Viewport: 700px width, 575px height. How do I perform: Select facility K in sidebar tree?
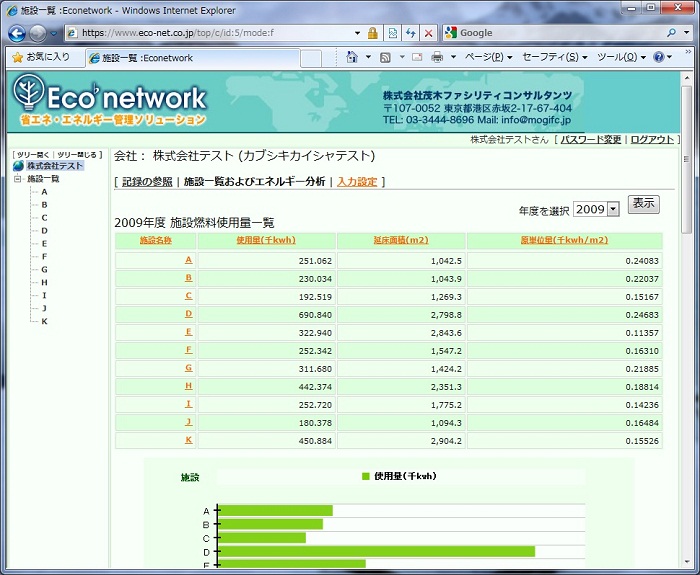click(x=44, y=321)
